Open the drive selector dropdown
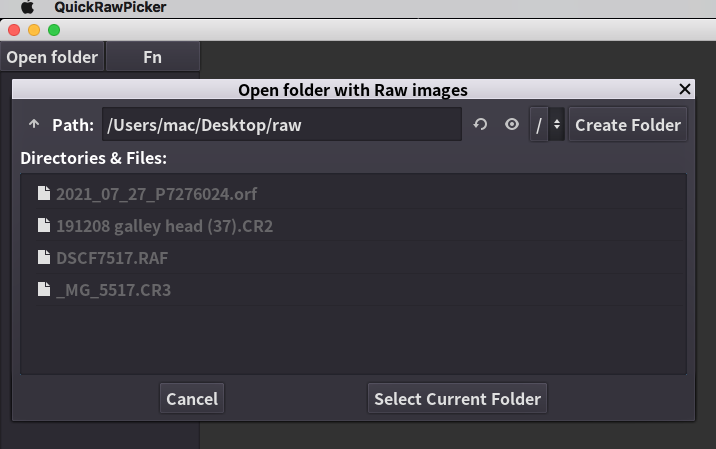The width and height of the screenshot is (716, 449). coord(547,125)
